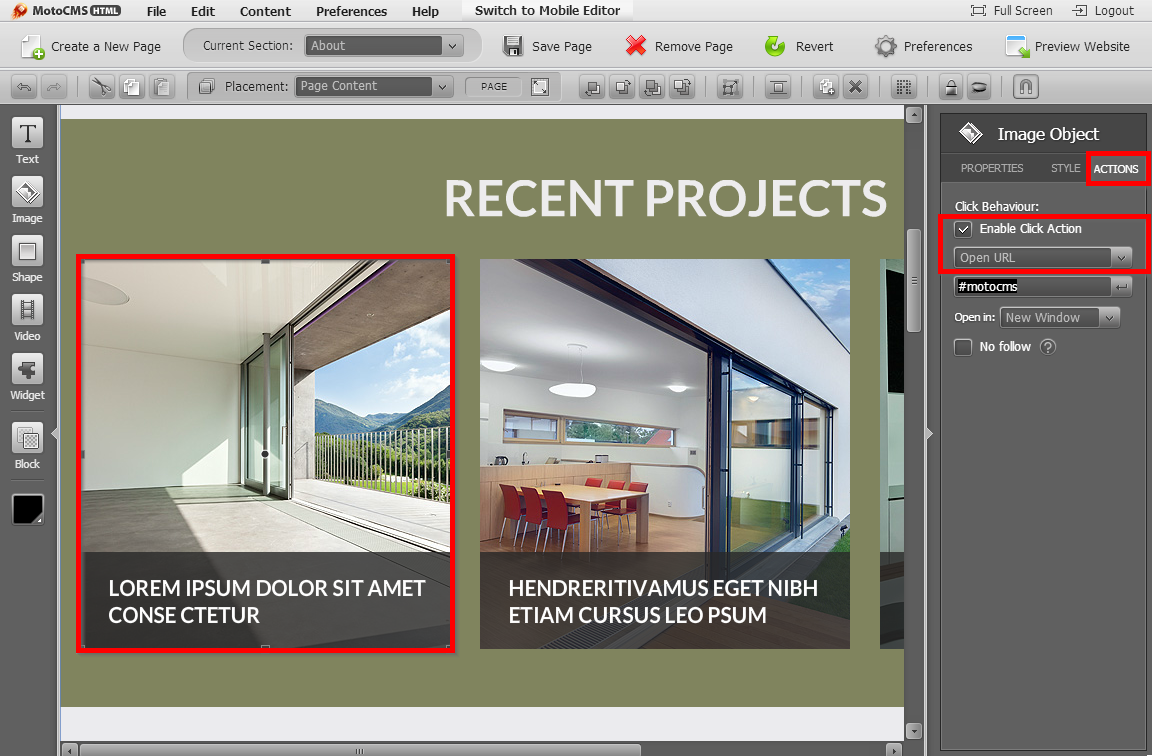This screenshot has width=1152, height=756.
Task: Click Switch to Mobile Editor
Action: pos(547,10)
